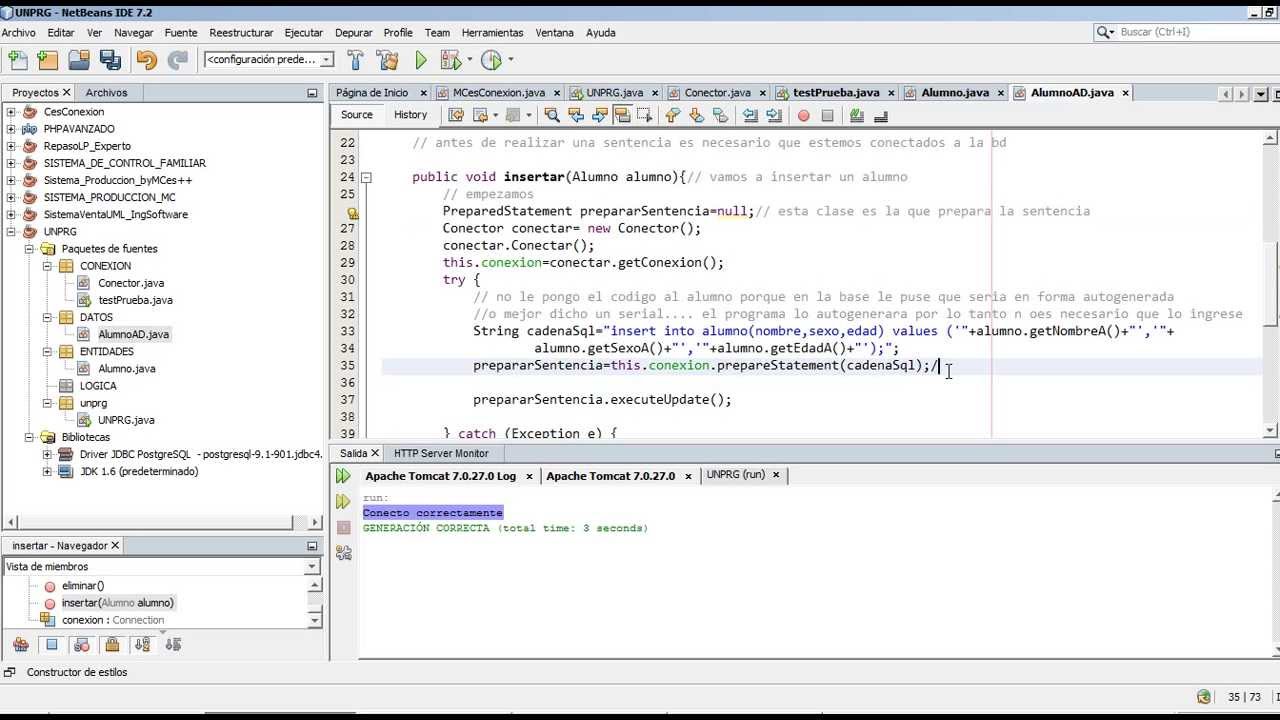Viewport: 1280px width, 720px height.
Task: Open the project configuration dropdown
Action: 269,60
